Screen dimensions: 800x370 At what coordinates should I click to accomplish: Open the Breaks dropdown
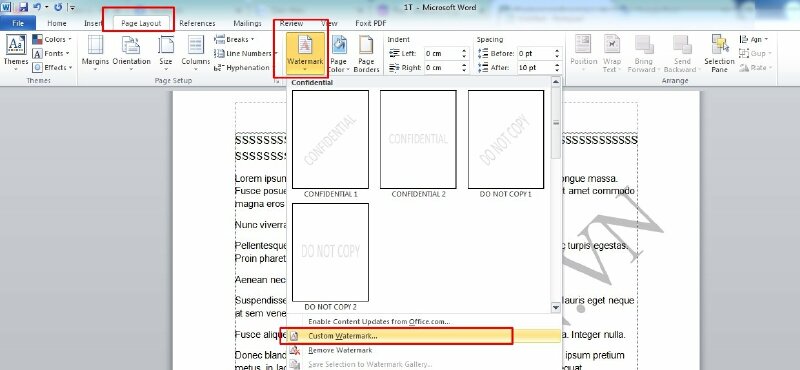click(x=235, y=39)
